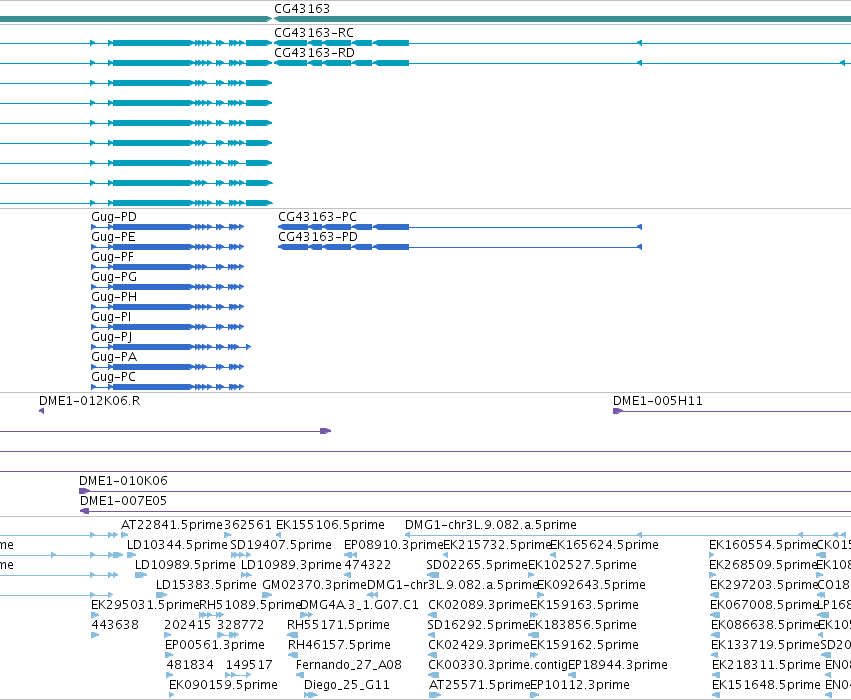Screen dimensions: 851x700
Task: Select the Gug-PF protein label
Action: (x=112, y=257)
